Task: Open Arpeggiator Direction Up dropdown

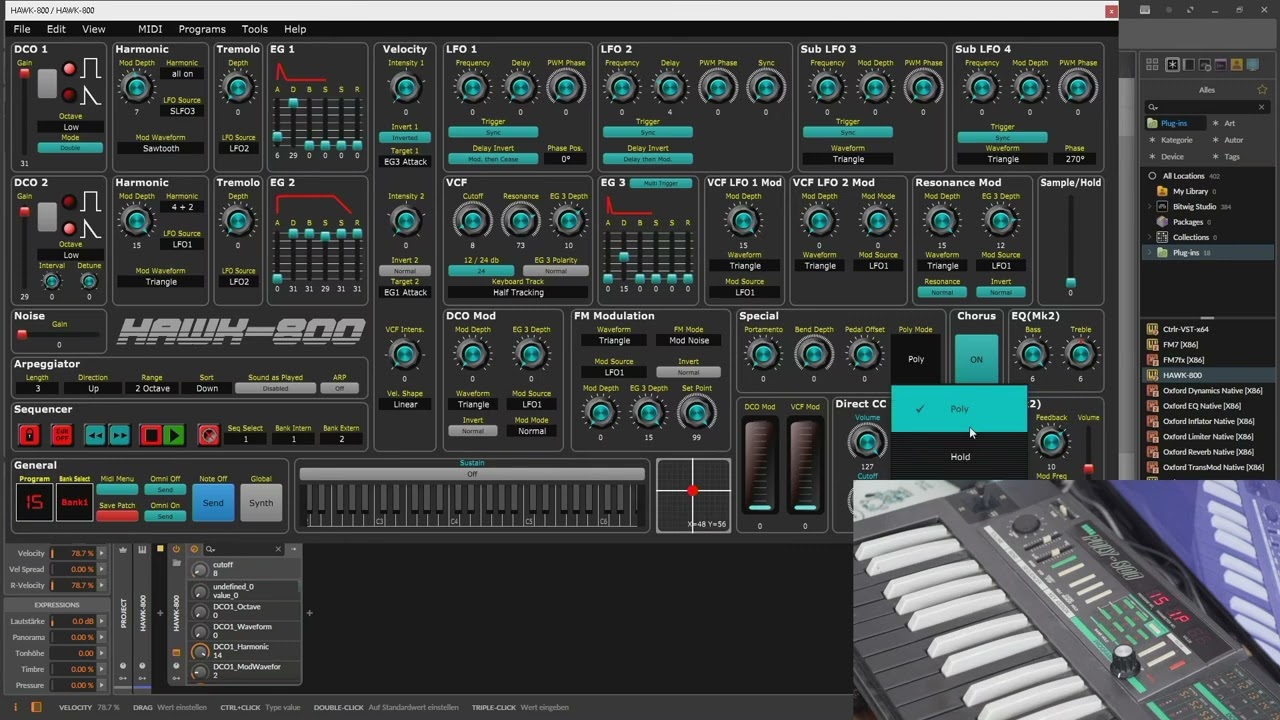Action: 93,388
